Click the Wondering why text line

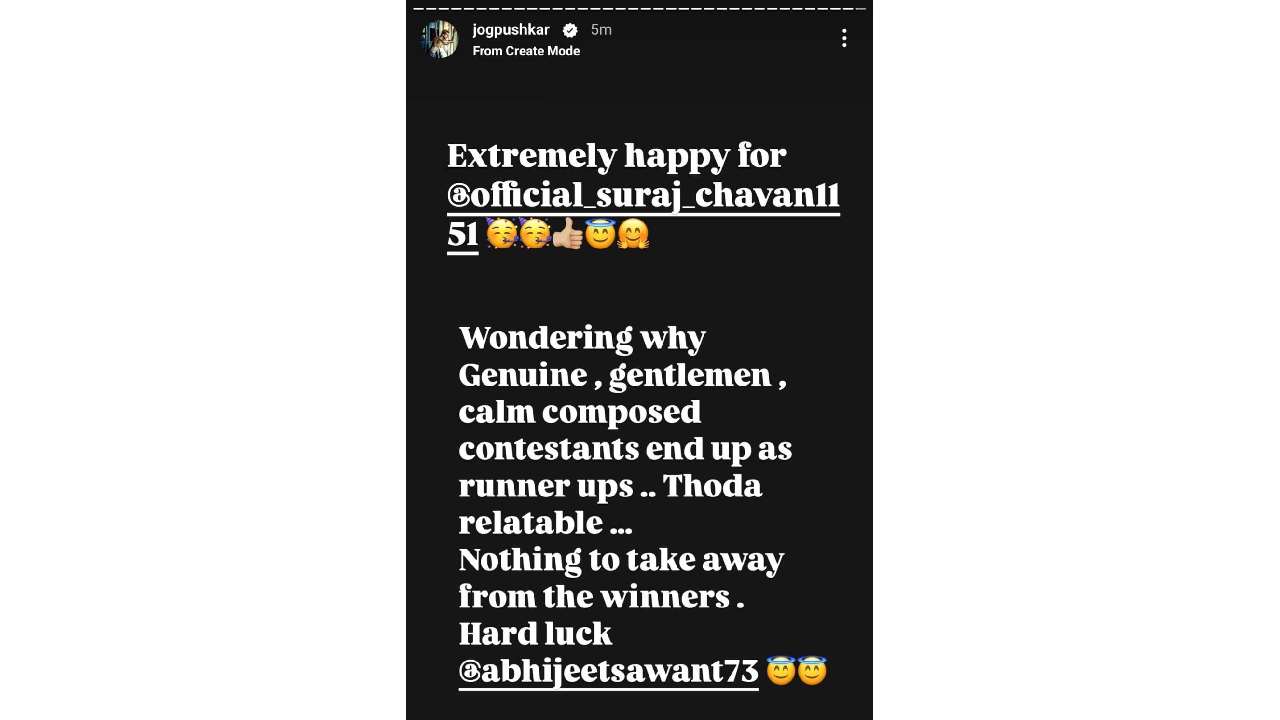click(x=582, y=338)
